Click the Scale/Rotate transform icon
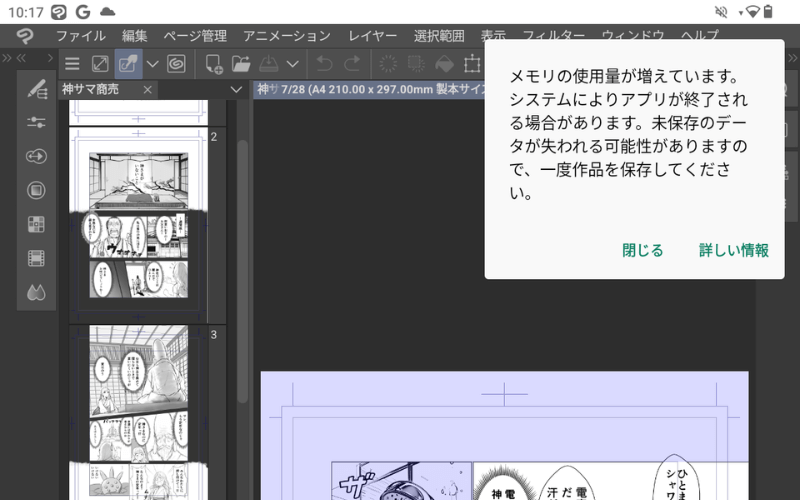 pyautogui.click(x=472, y=64)
